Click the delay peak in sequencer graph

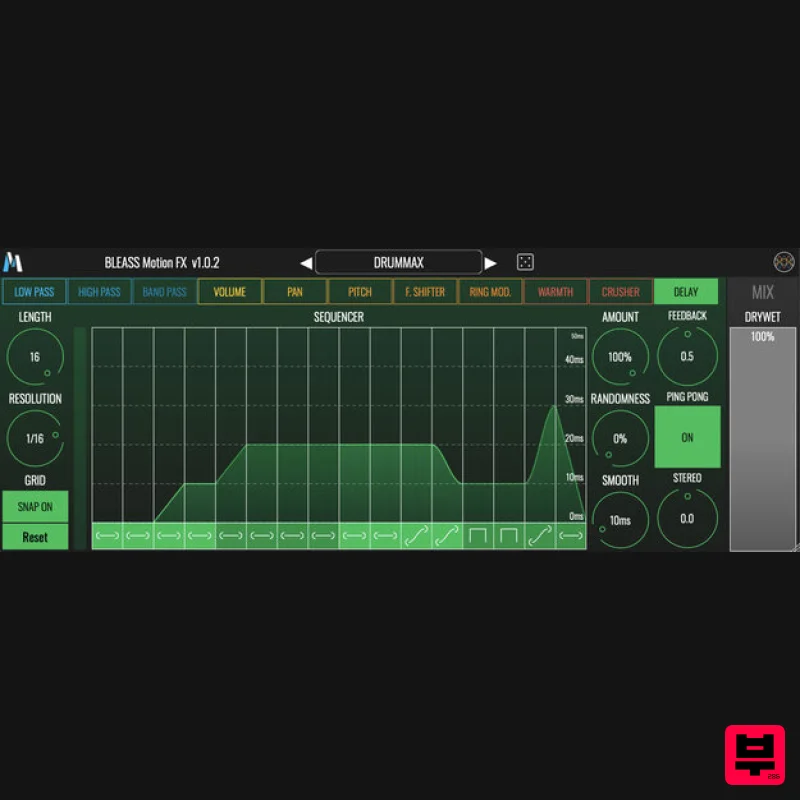pos(554,407)
